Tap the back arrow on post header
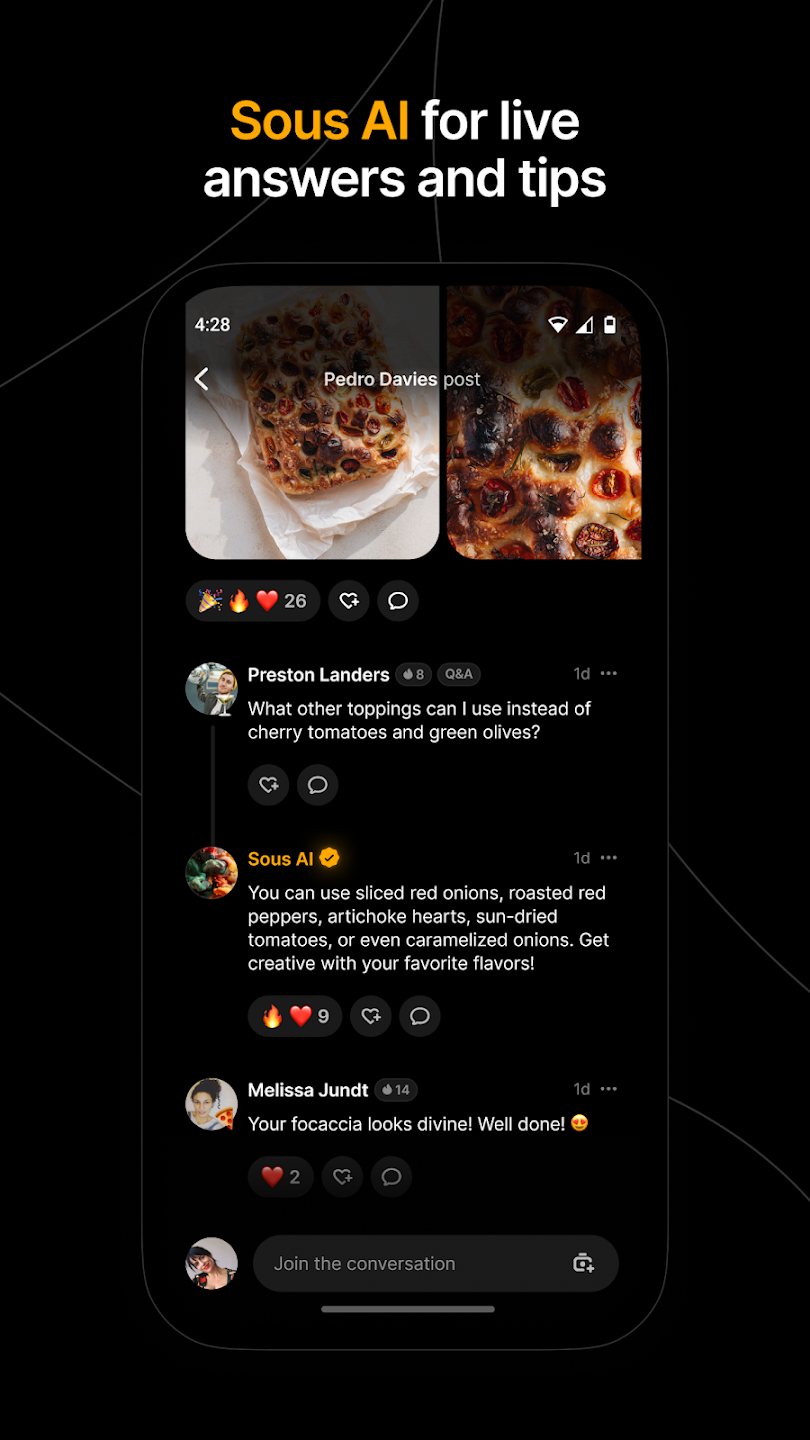 click(202, 379)
